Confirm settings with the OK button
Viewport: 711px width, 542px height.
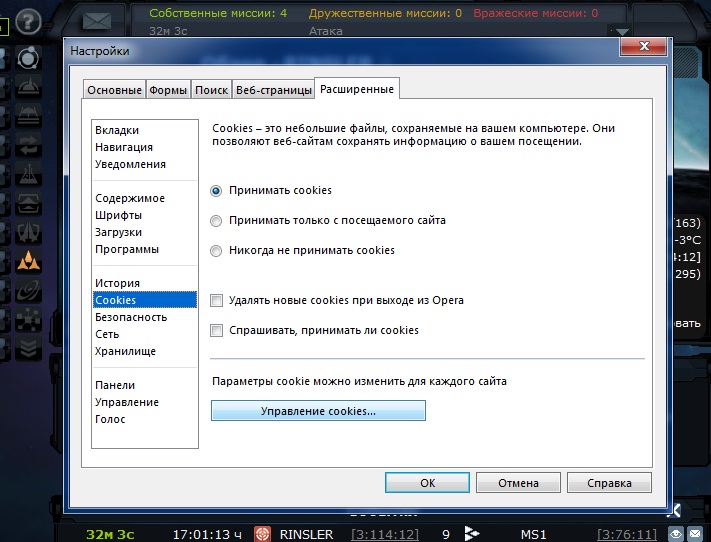pyautogui.click(x=427, y=483)
